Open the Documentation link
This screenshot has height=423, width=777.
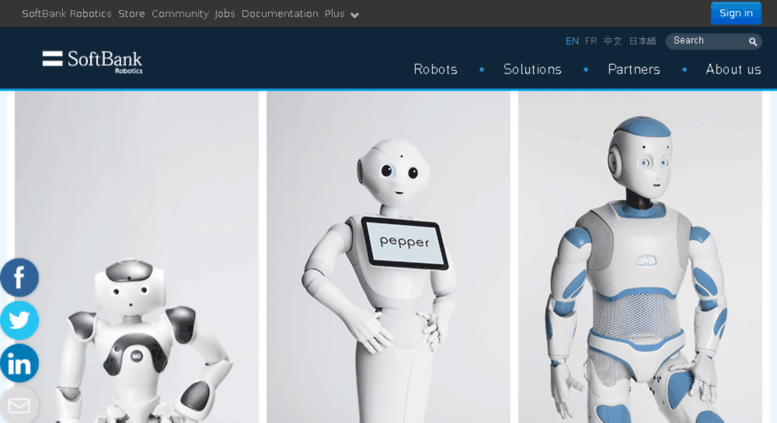tap(279, 14)
